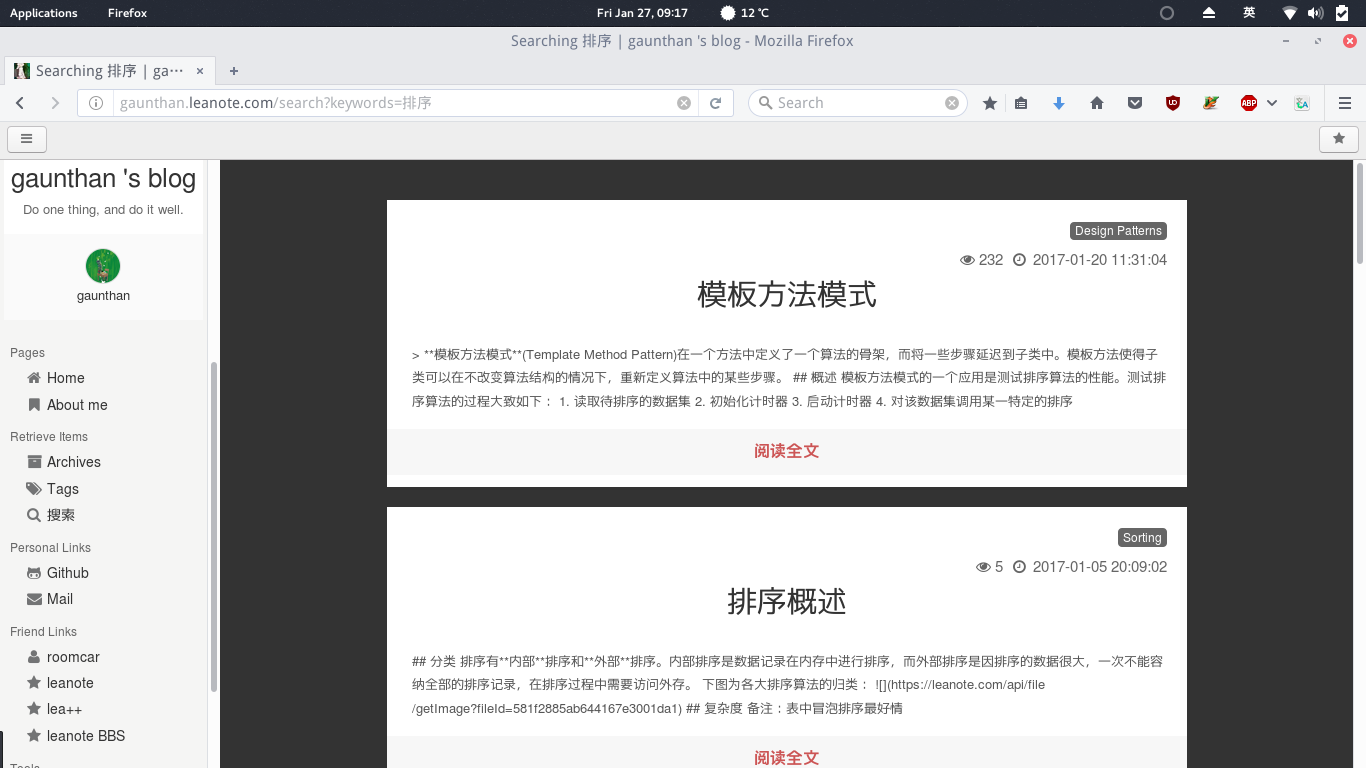Click 阅读全文 under 排序概述
1366x768 pixels.
tap(787, 757)
